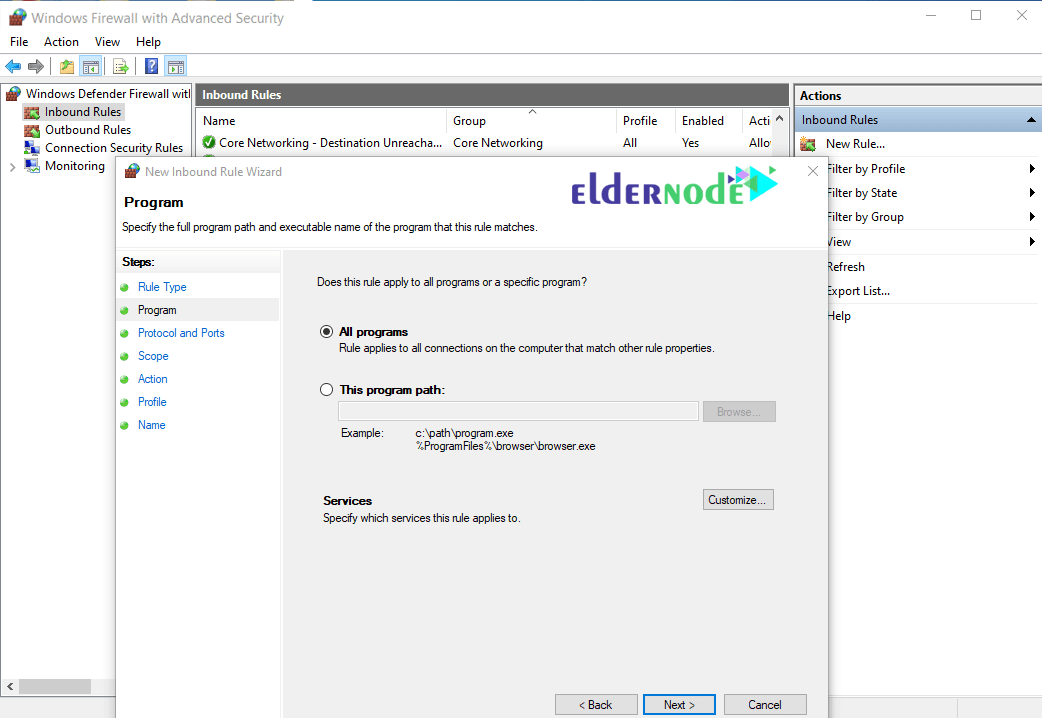Click the Next button in the wizard
The width and height of the screenshot is (1042, 718).
(x=679, y=704)
